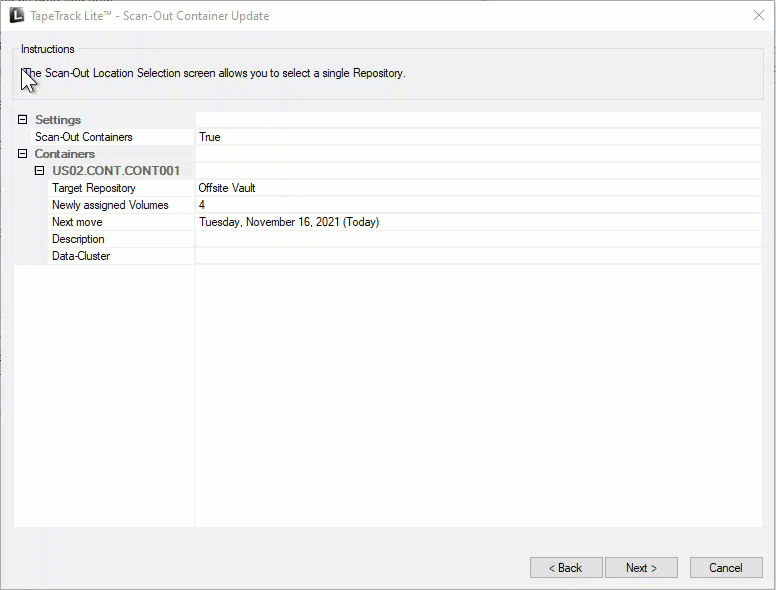Click the empty Data-Cluster value field
Screen dimensions: 776x590
(x=478, y=256)
